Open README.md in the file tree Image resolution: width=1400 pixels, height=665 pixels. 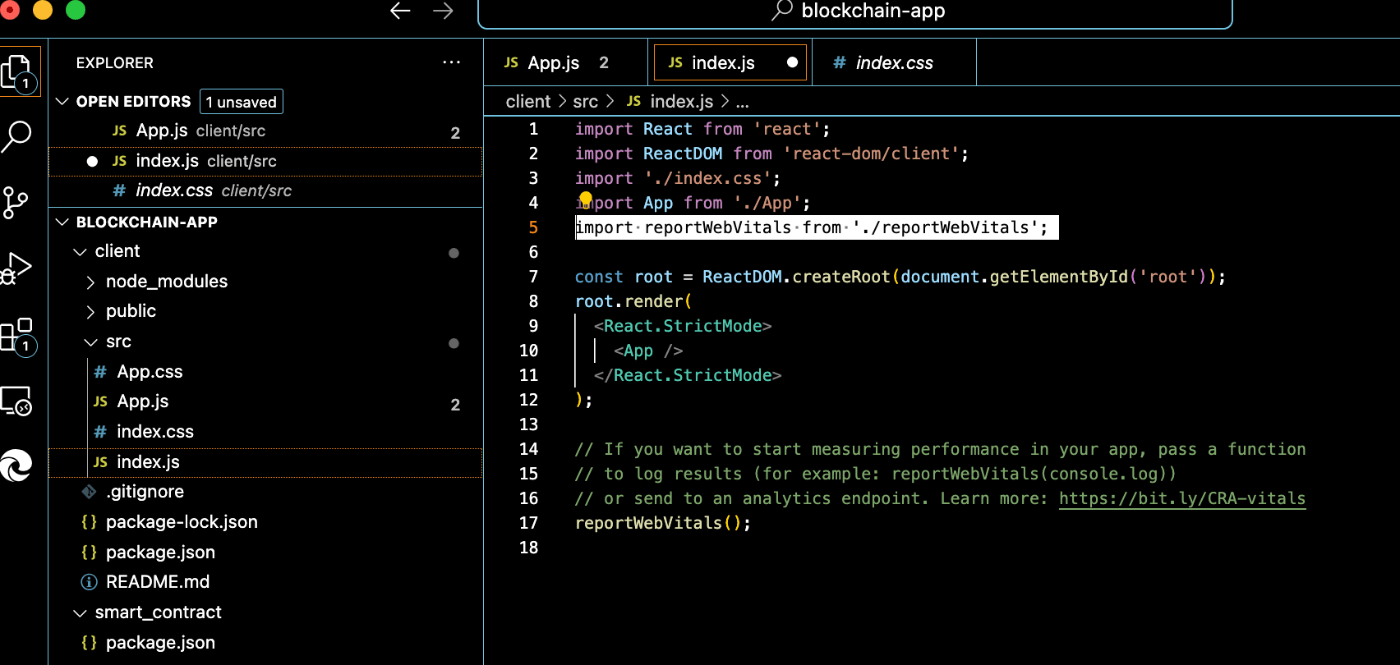click(157, 582)
